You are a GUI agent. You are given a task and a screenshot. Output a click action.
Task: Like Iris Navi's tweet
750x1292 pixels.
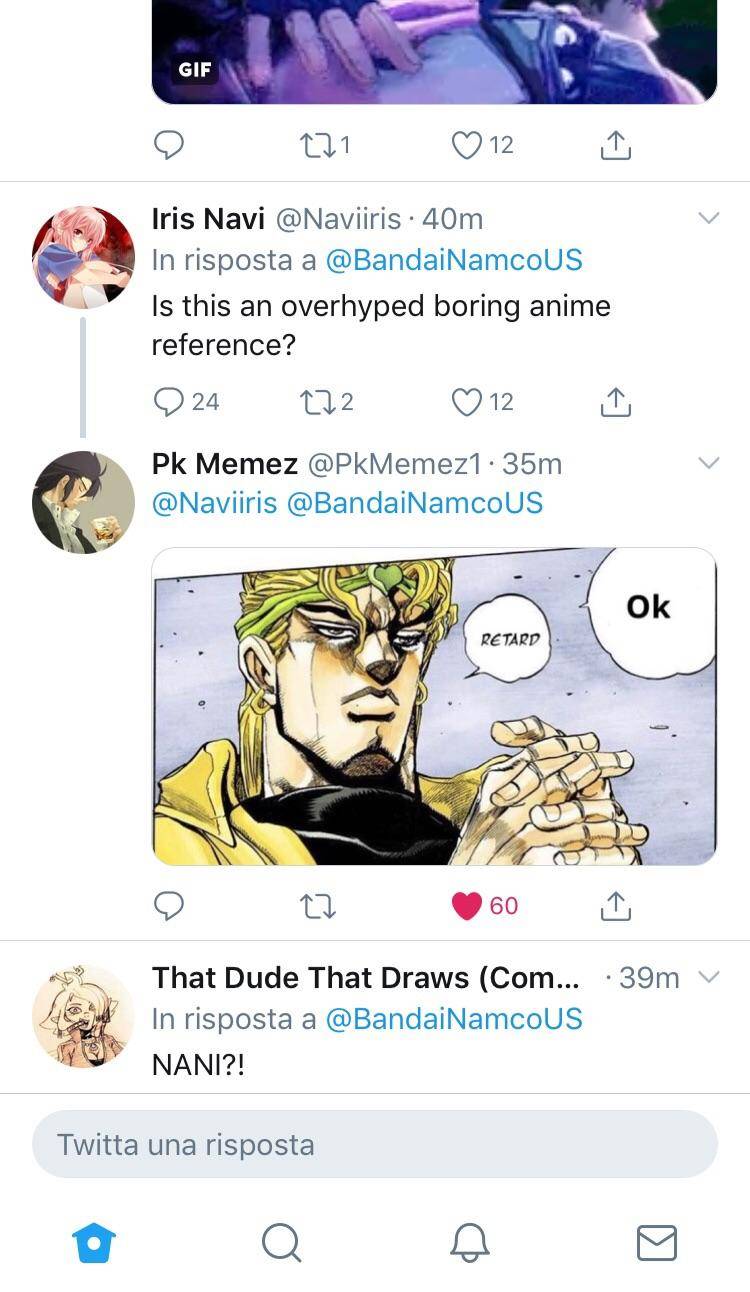(x=465, y=402)
